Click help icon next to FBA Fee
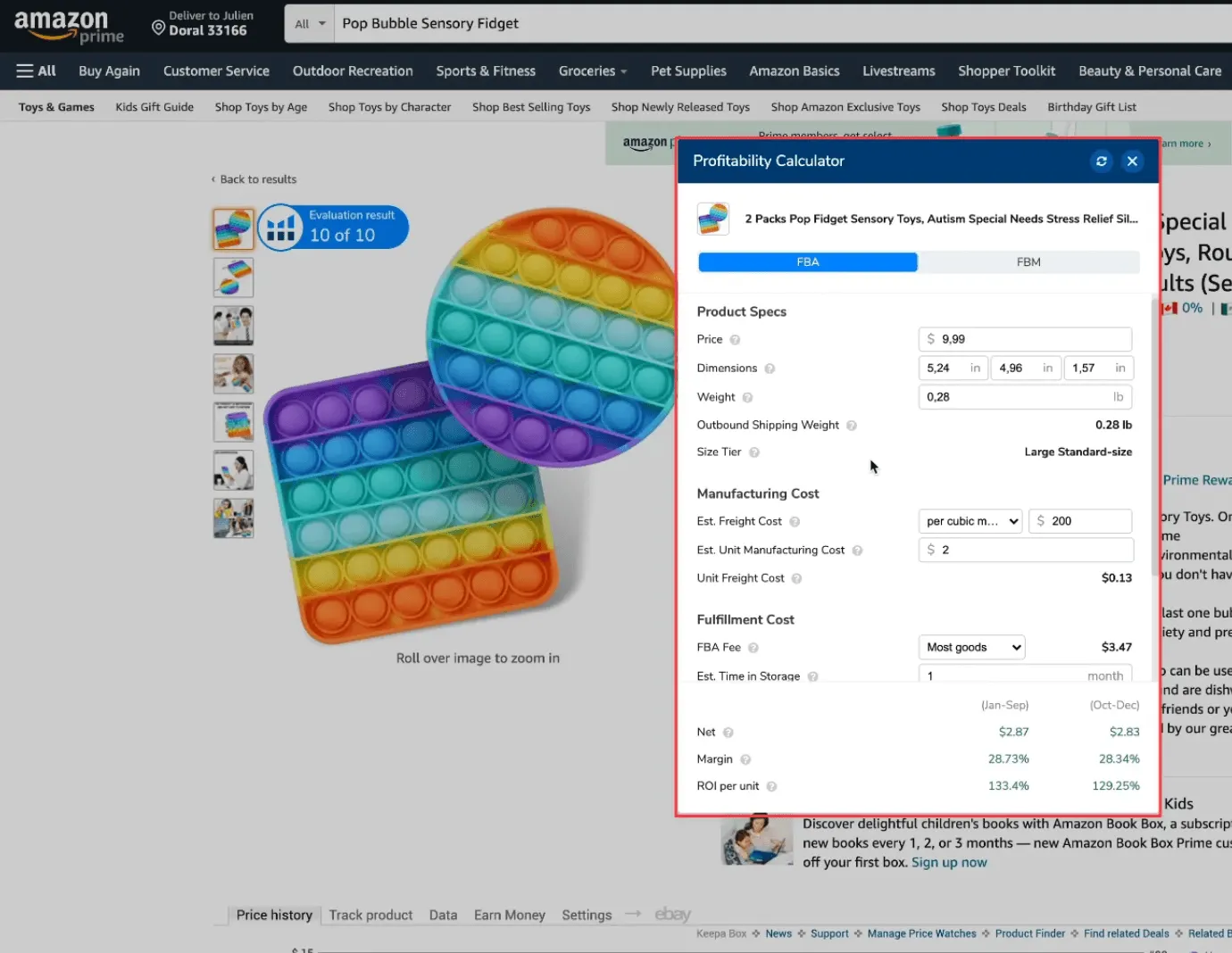Screen dimensions: 1232x953 click(753, 648)
